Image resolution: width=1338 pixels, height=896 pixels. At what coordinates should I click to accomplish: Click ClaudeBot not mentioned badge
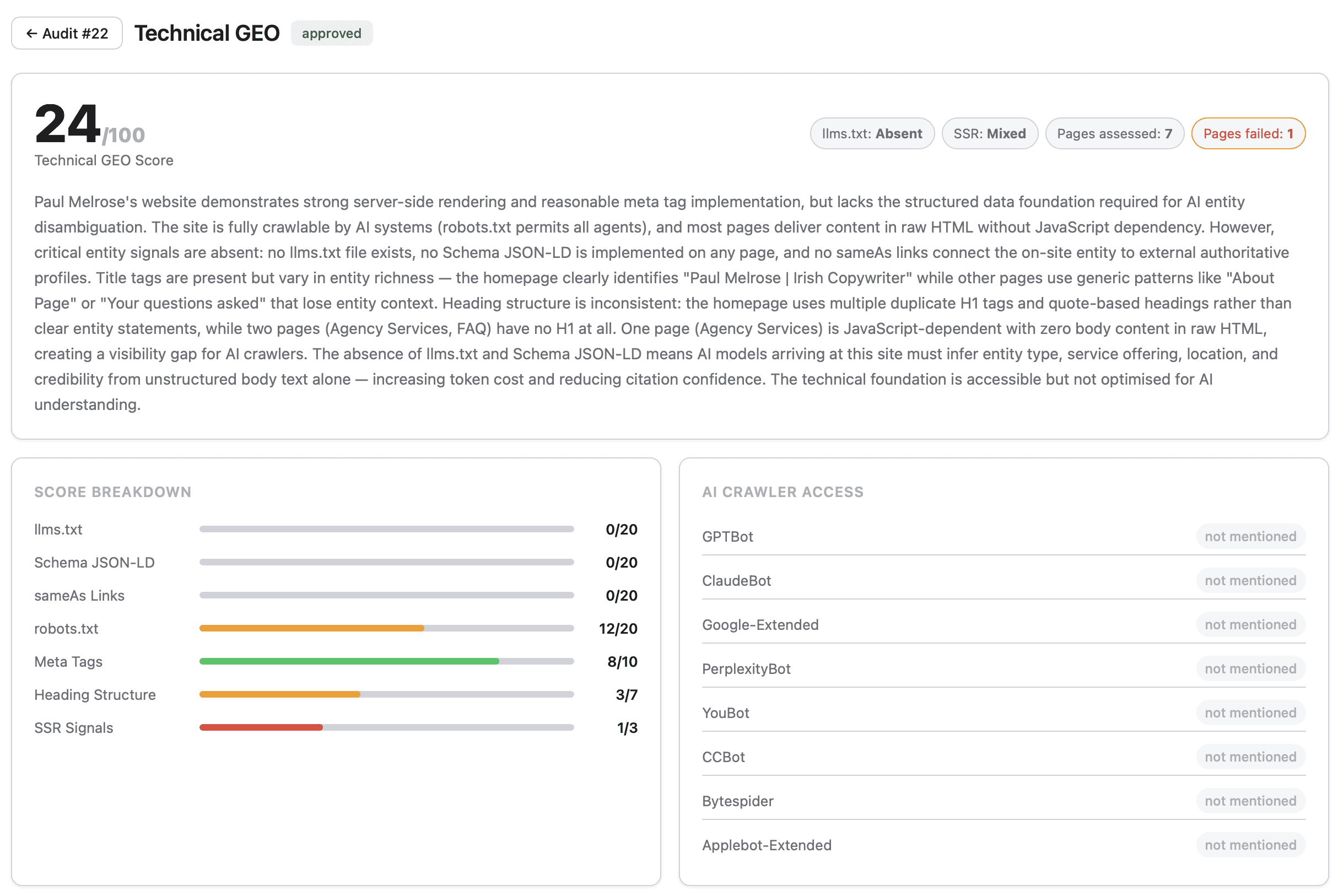1249,580
